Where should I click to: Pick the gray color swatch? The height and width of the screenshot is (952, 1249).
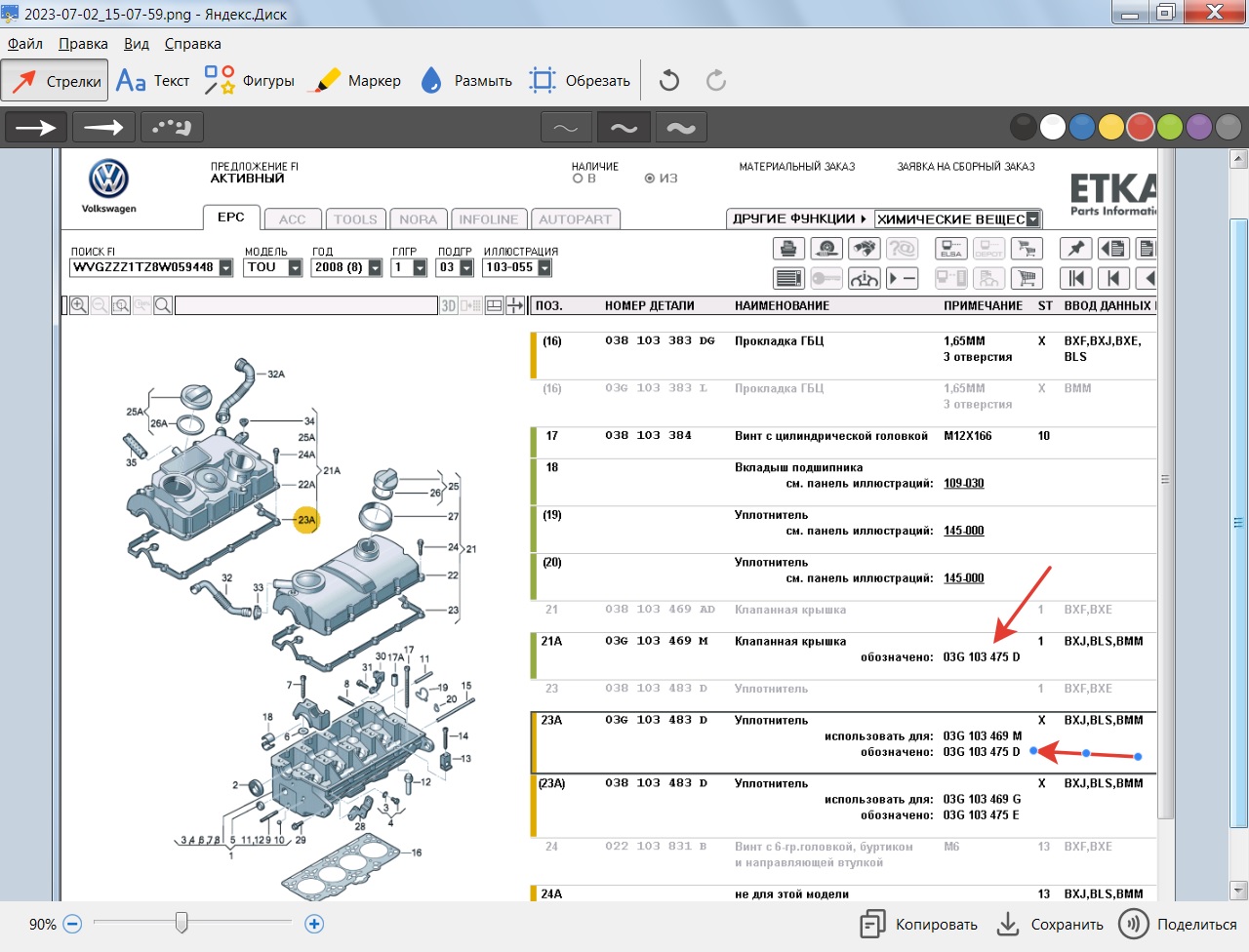pyautogui.click(x=1229, y=127)
